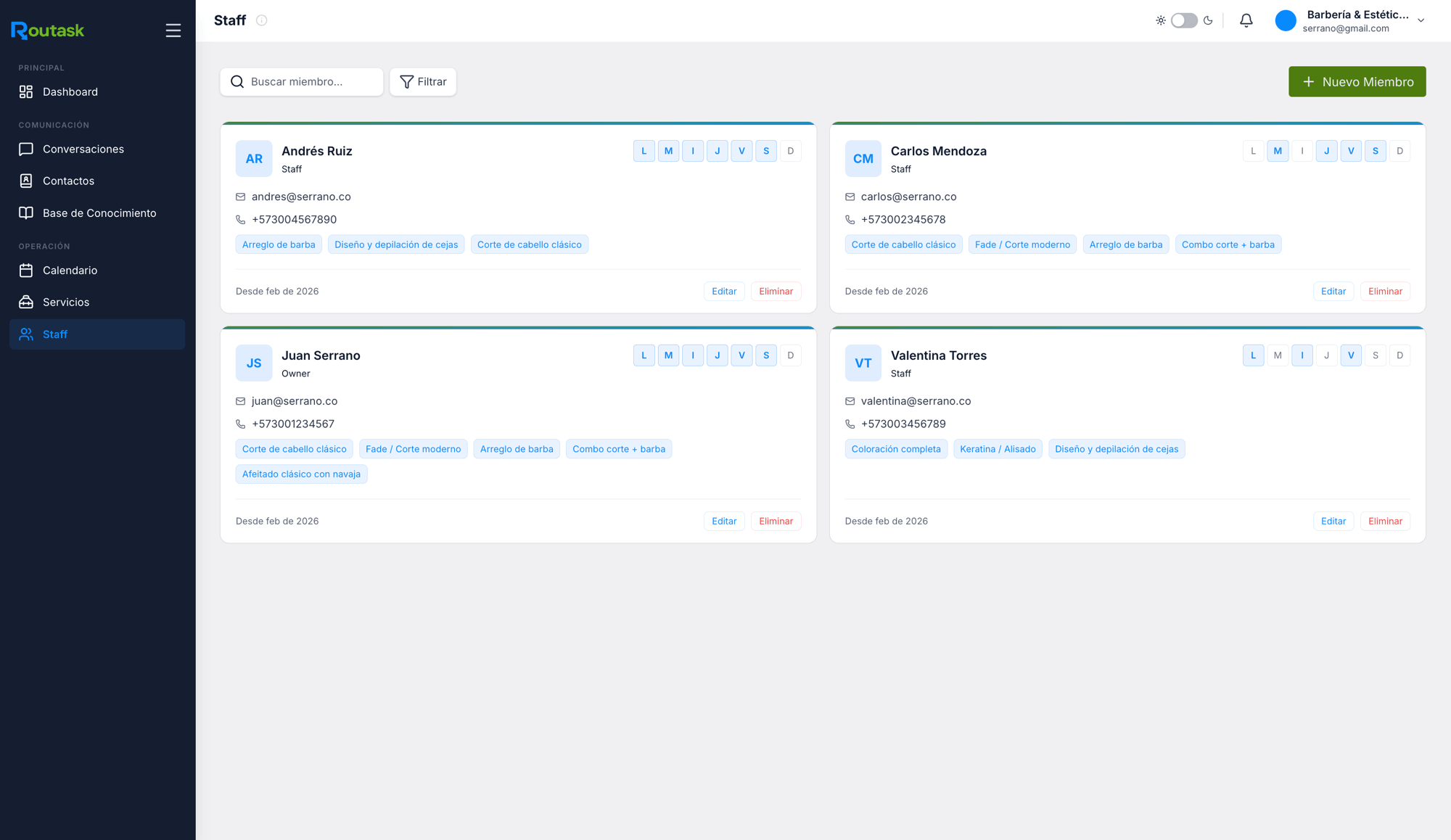Image resolution: width=1451 pixels, height=840 pixels.
Task: Click the blue account avatar circle
Action: [1286, 21]
